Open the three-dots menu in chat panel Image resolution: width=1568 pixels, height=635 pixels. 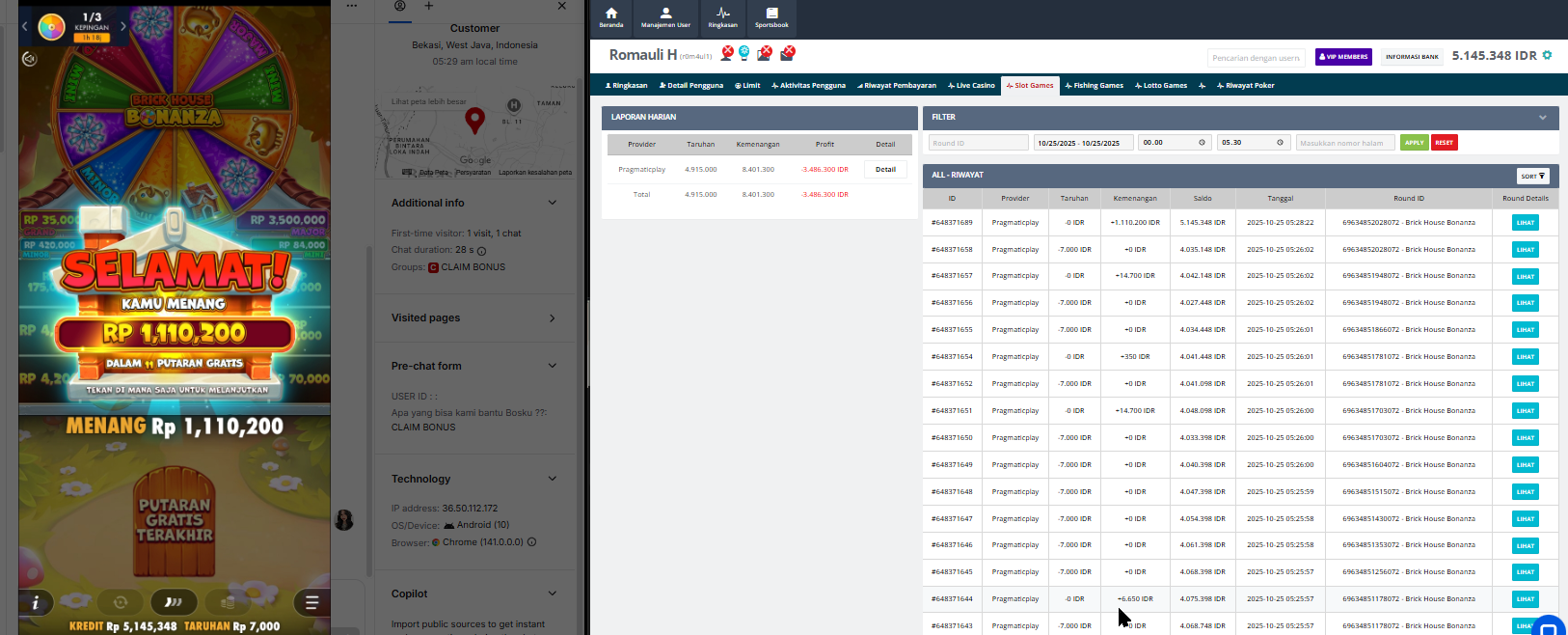click(352, 6)
